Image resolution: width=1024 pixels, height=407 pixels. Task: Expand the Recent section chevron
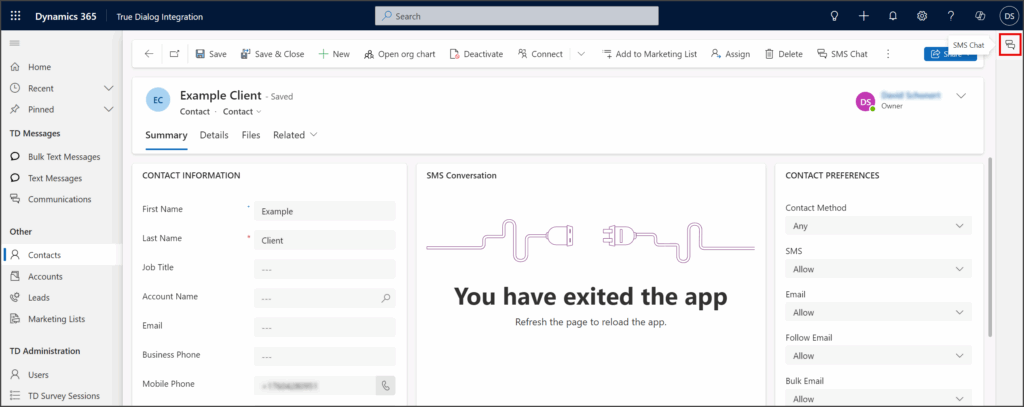pyautogui.click(x=109, y=88)
